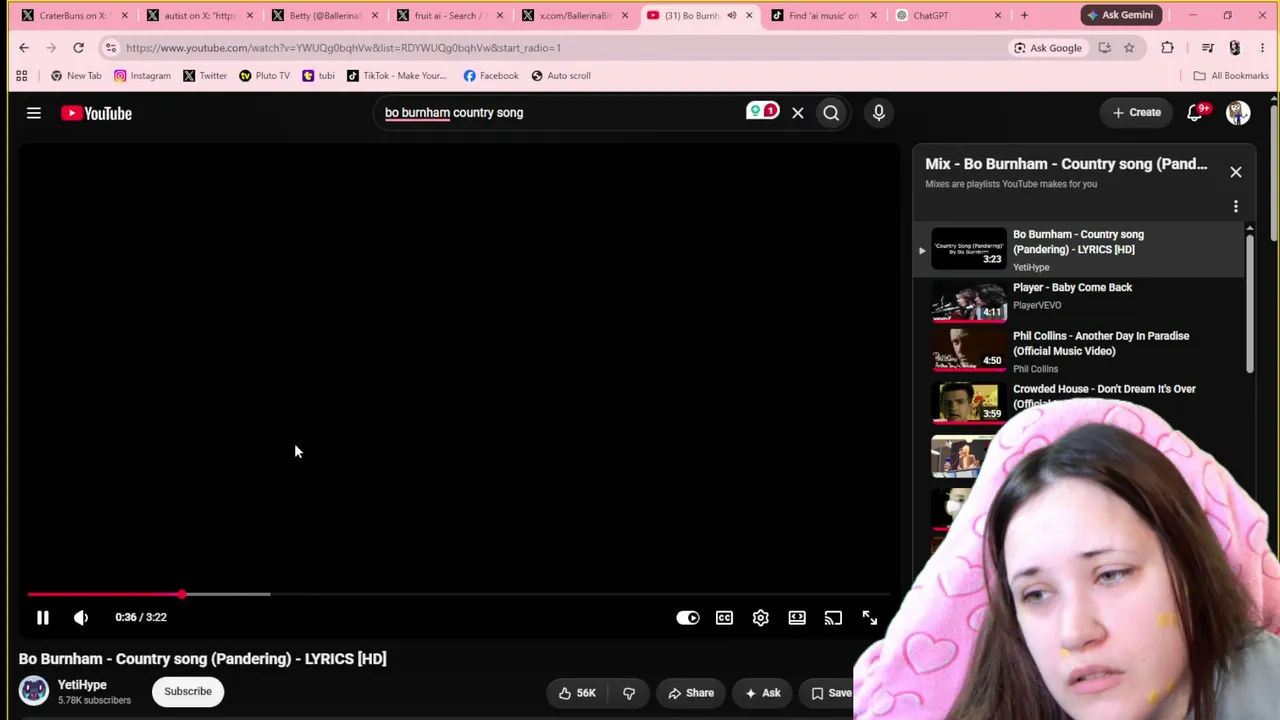
Task: Open the Instagram bookmark
Action: click(142, 76)
